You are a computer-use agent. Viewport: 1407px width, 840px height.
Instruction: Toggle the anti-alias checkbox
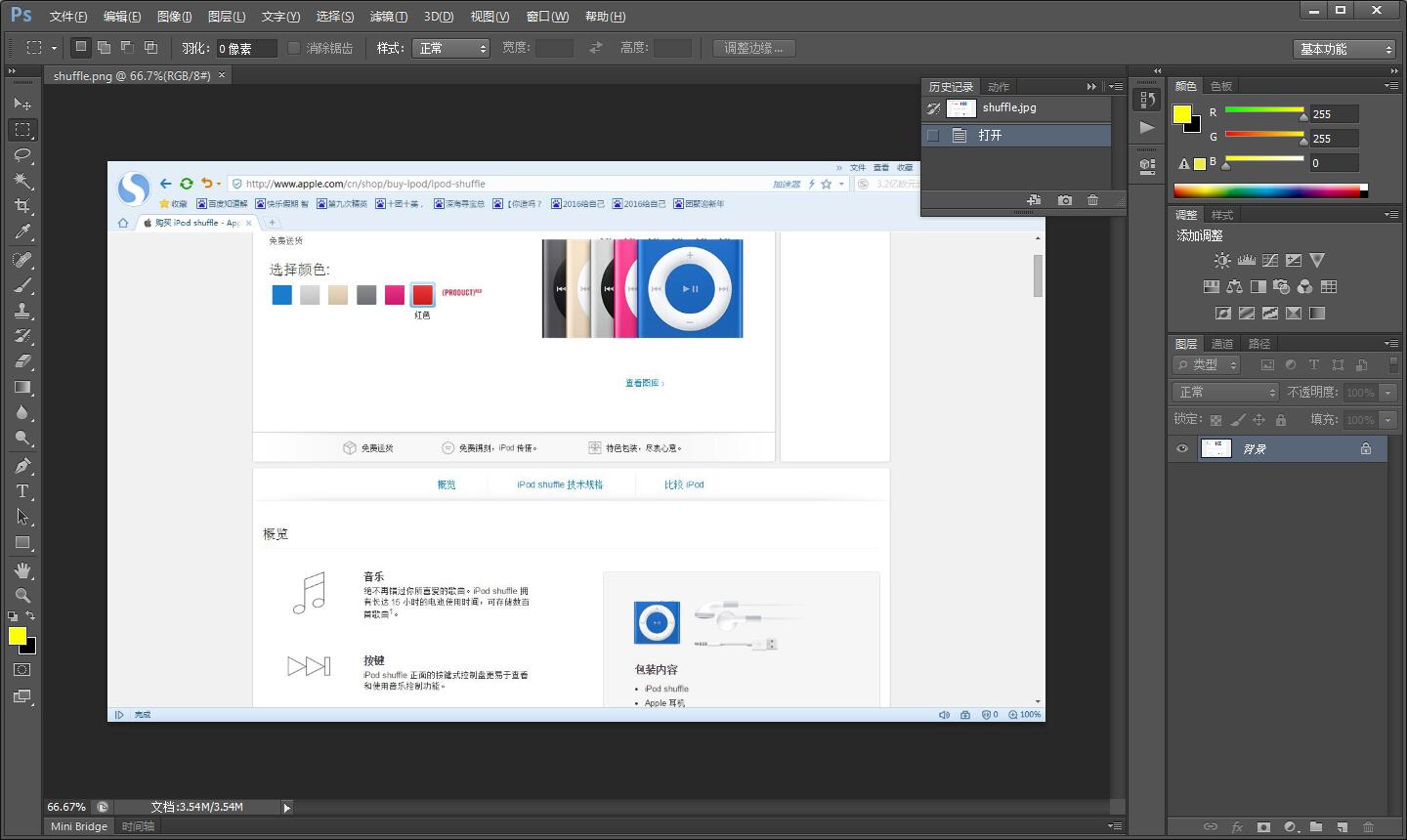coord(293,48)
